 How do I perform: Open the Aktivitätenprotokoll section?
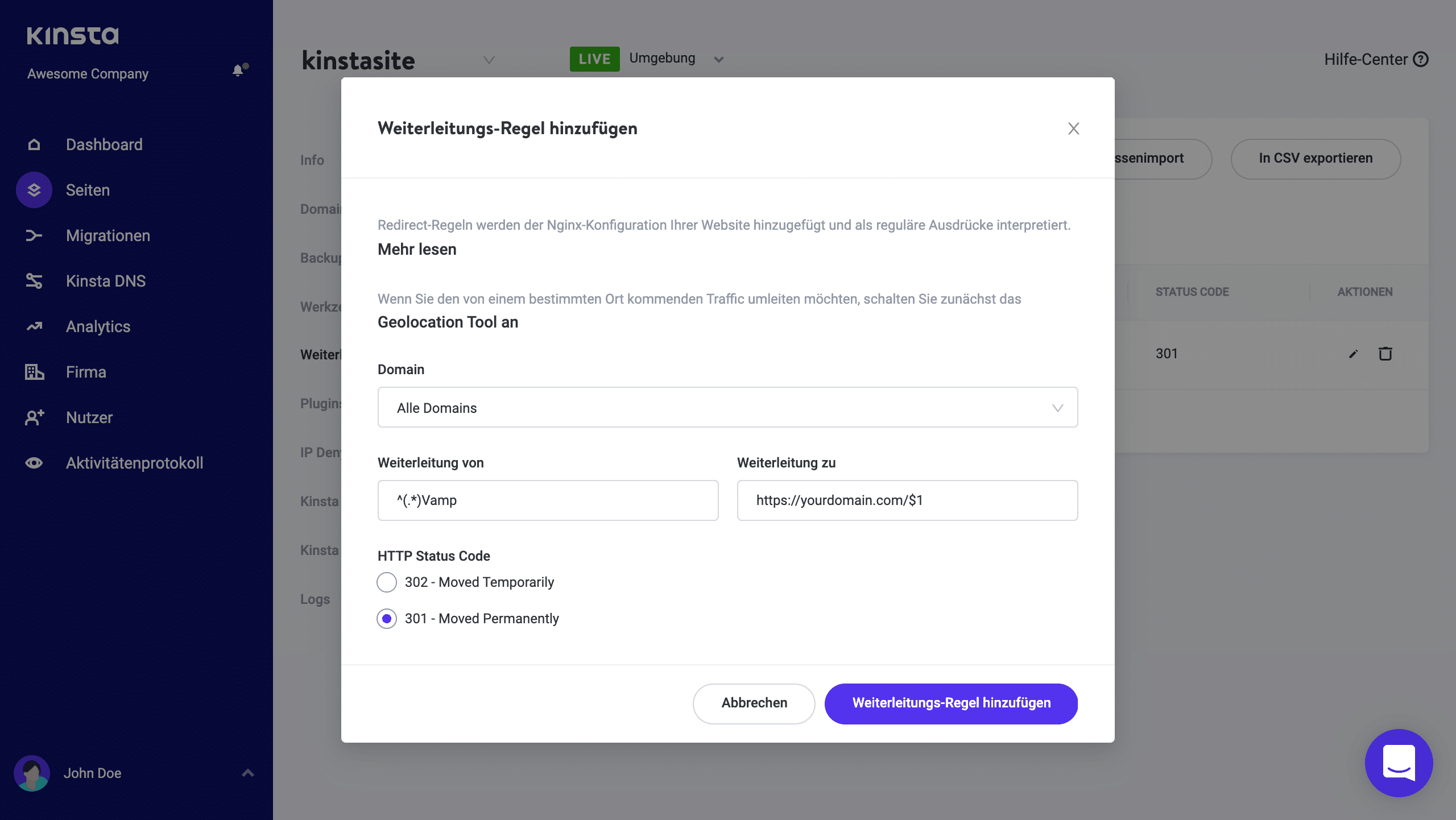(x=134, y=463)
